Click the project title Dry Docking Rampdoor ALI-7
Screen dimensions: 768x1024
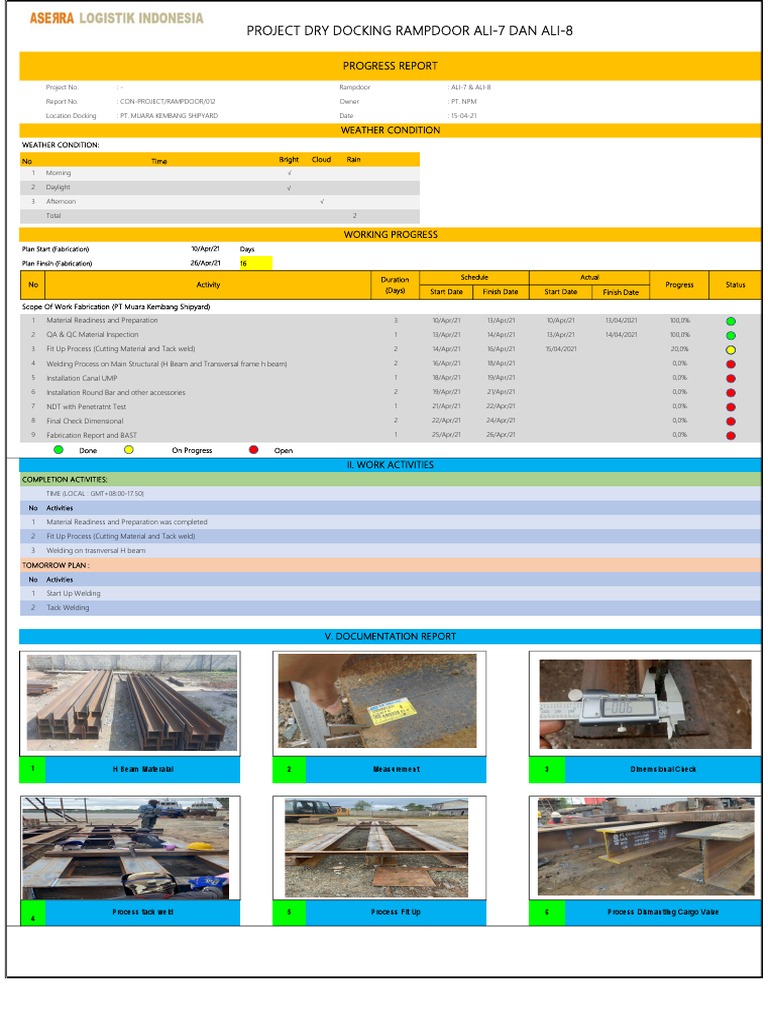pos(409,31)
